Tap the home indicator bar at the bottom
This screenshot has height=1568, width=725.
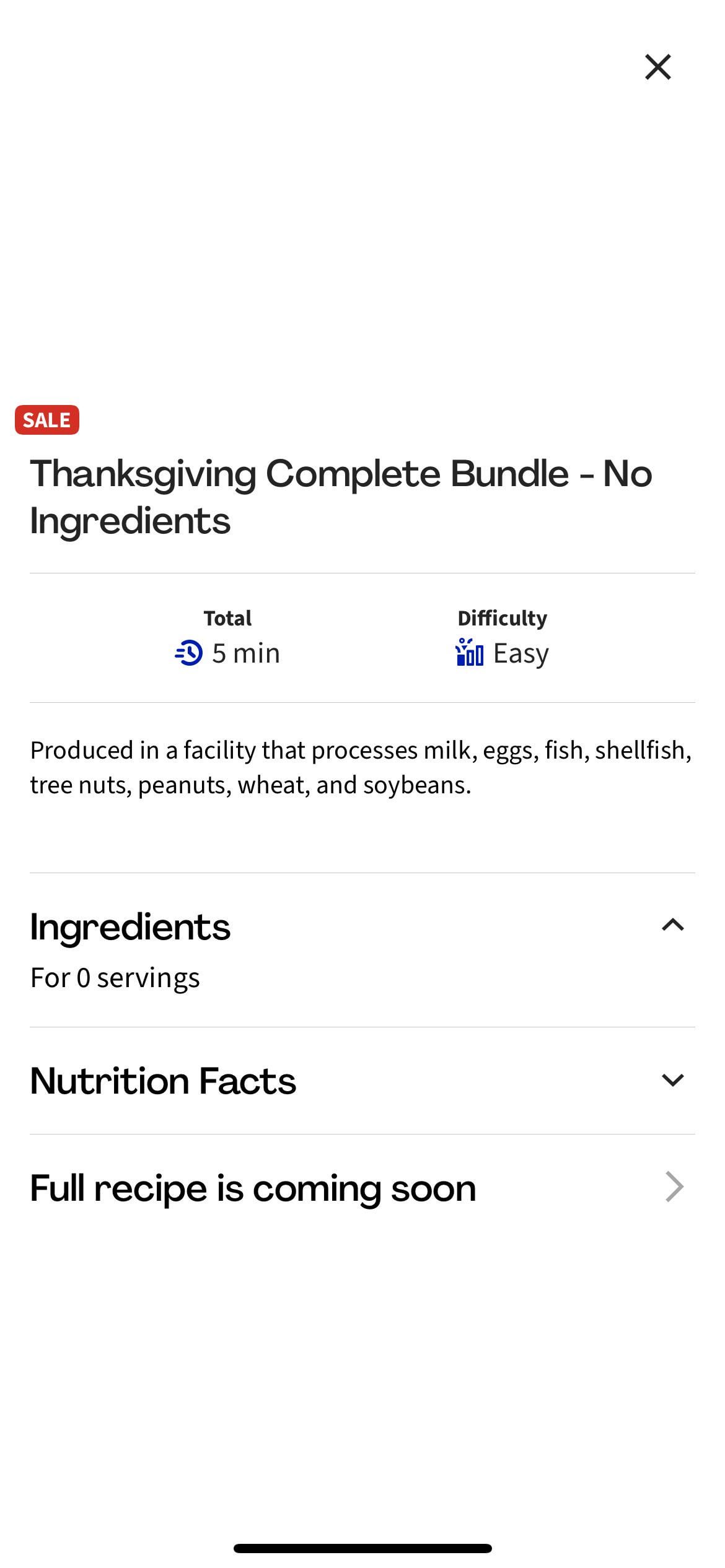[x=362, y=1548]
